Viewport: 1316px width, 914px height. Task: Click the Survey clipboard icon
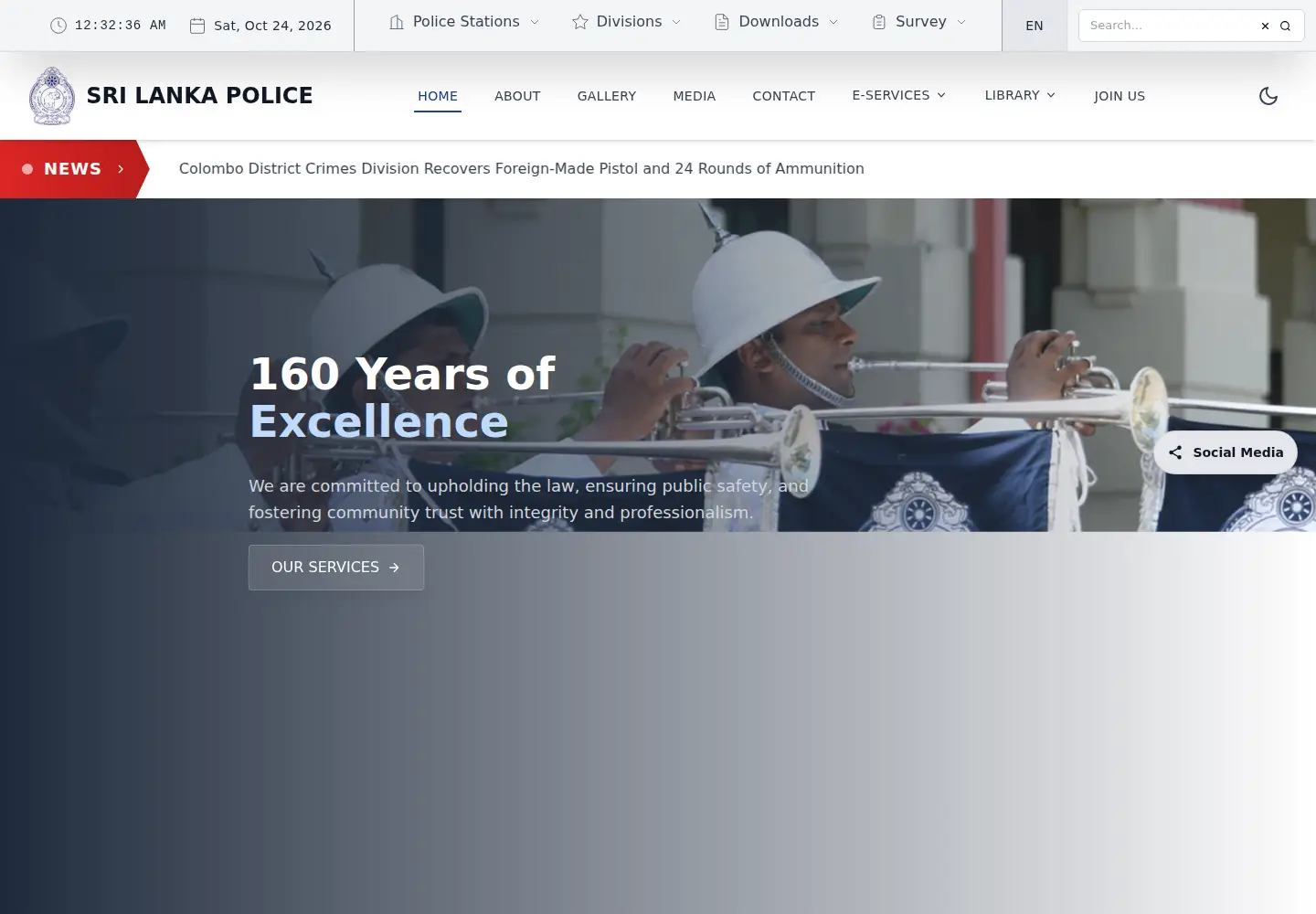pos(879,22)
